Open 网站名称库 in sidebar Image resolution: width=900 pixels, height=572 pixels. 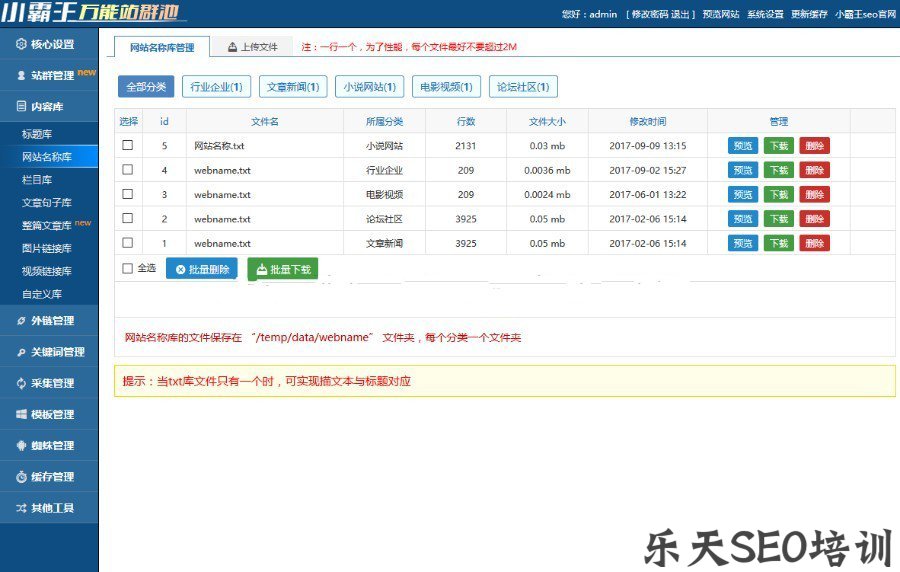(47, 157)
